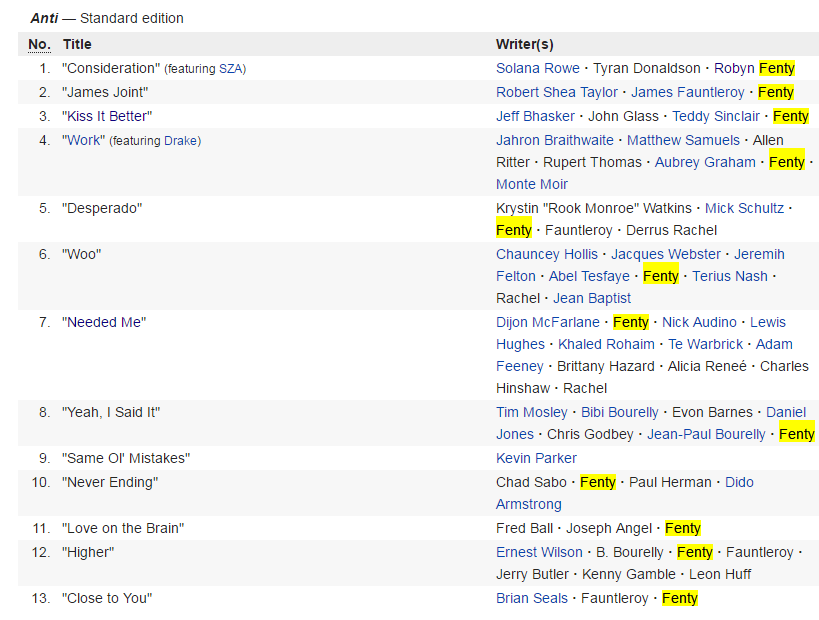Open Jahron Braithwaite link
The image size is (819, 620).
pos(555,141)
